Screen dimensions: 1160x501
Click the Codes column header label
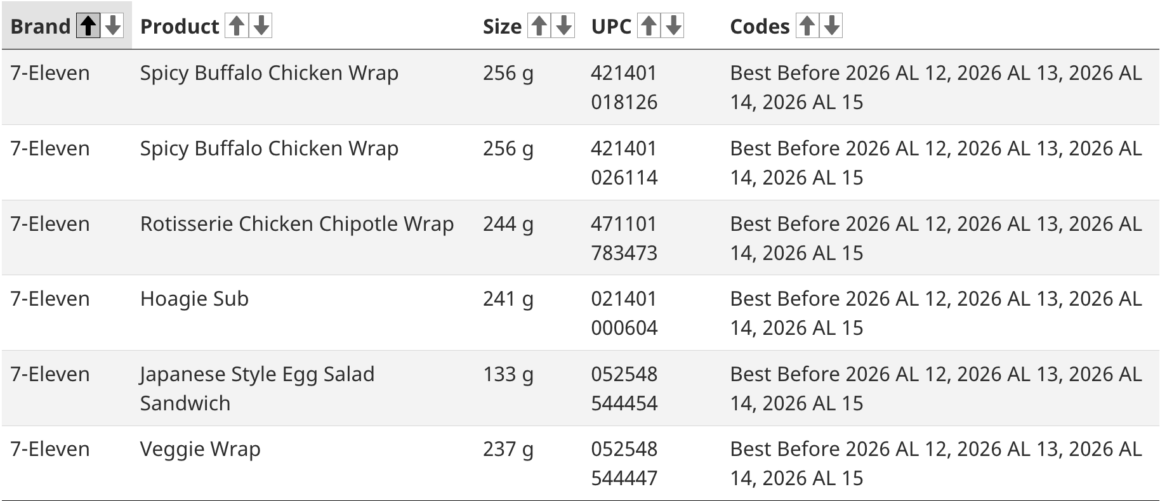point(760,27)
